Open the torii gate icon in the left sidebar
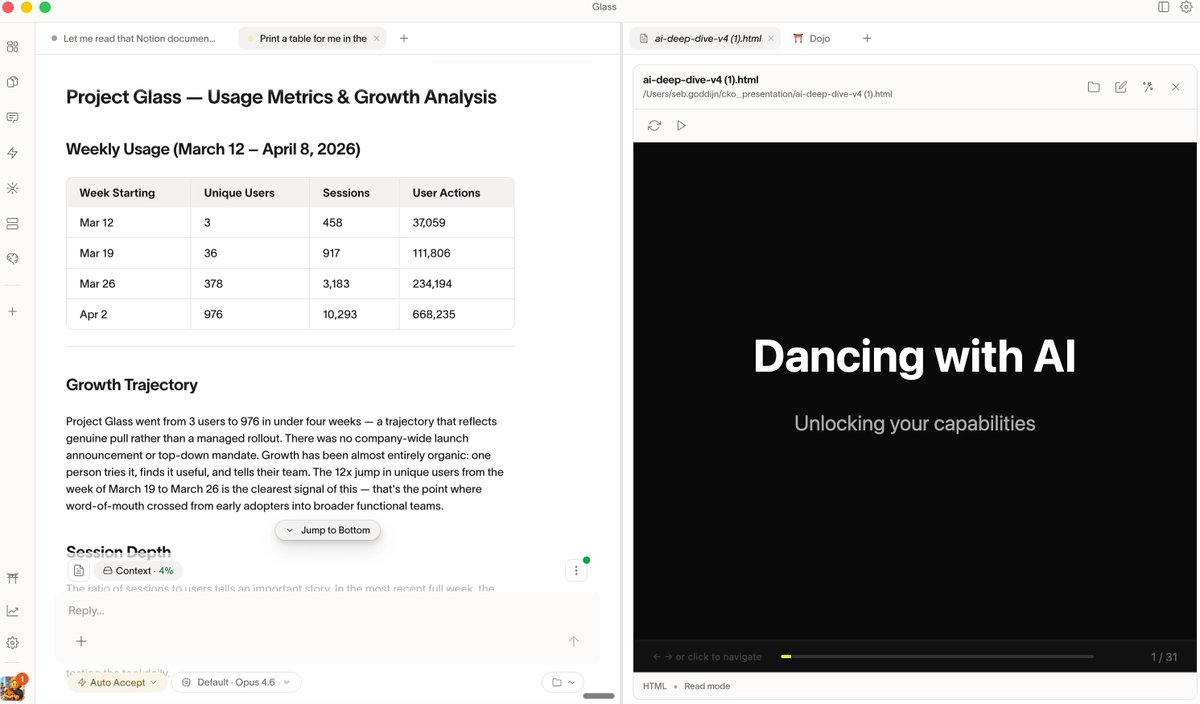This screenshot has height=704, width=1200. point(13,578)
